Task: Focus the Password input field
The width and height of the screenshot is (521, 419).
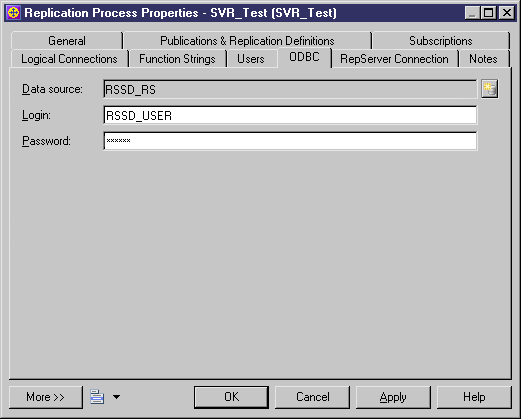Action: pyautogui.click(x=290, y=141)
